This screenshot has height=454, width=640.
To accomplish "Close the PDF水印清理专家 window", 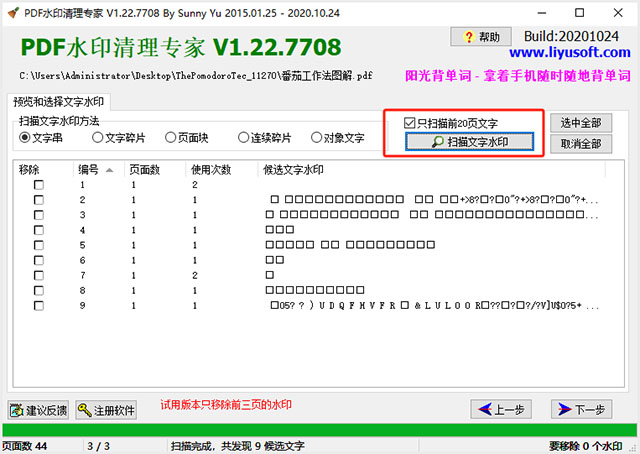I will click(618, 13).
